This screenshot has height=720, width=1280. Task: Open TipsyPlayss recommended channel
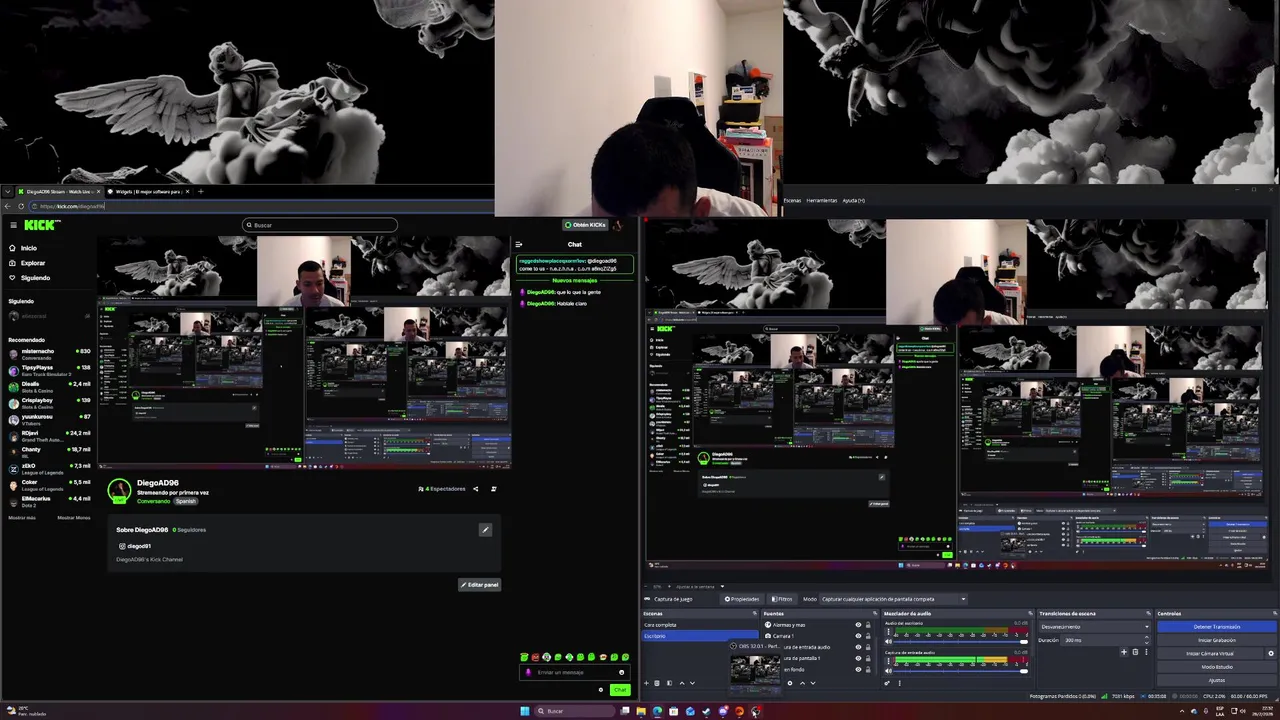coord(49,369)
